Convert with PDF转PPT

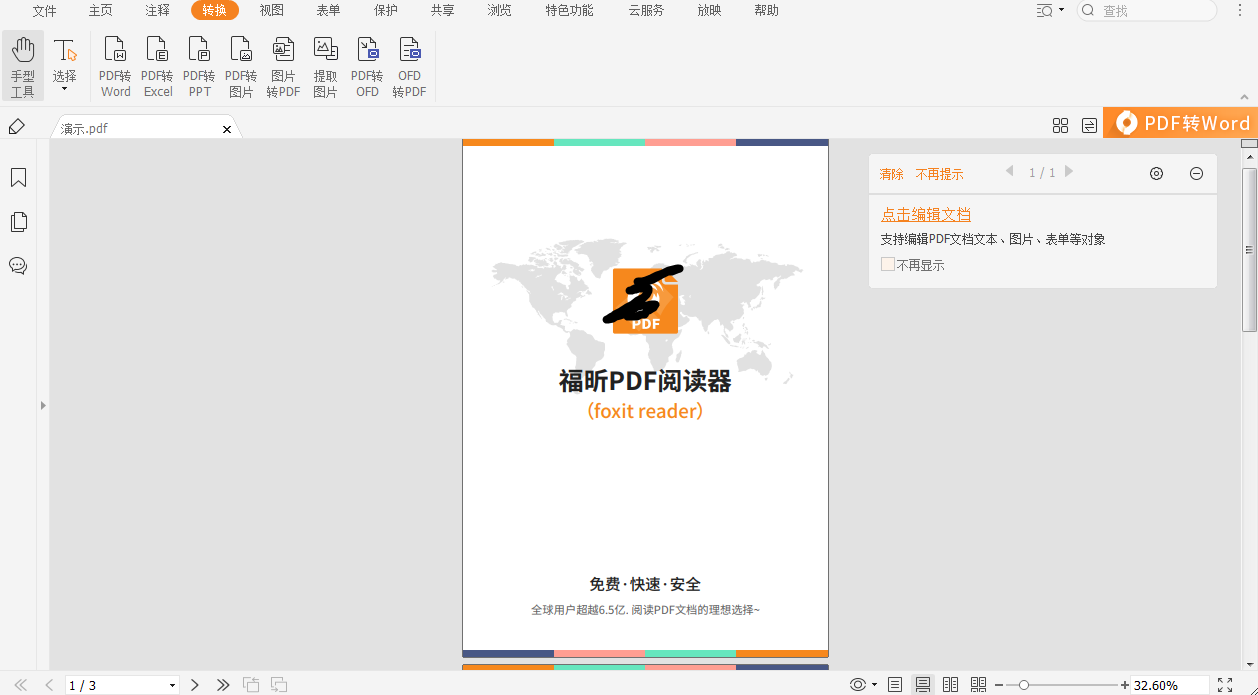[x=199, y=67]
